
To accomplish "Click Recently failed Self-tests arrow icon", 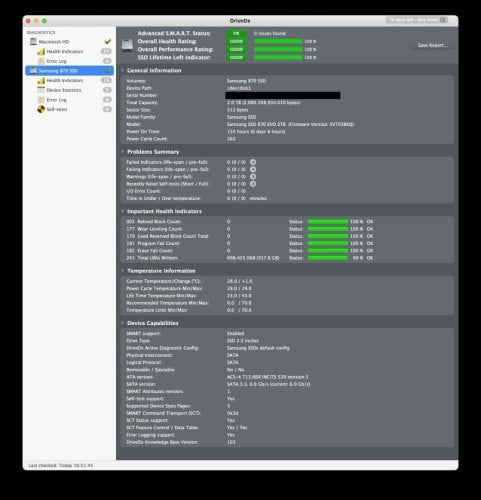I will coord(253,184).
